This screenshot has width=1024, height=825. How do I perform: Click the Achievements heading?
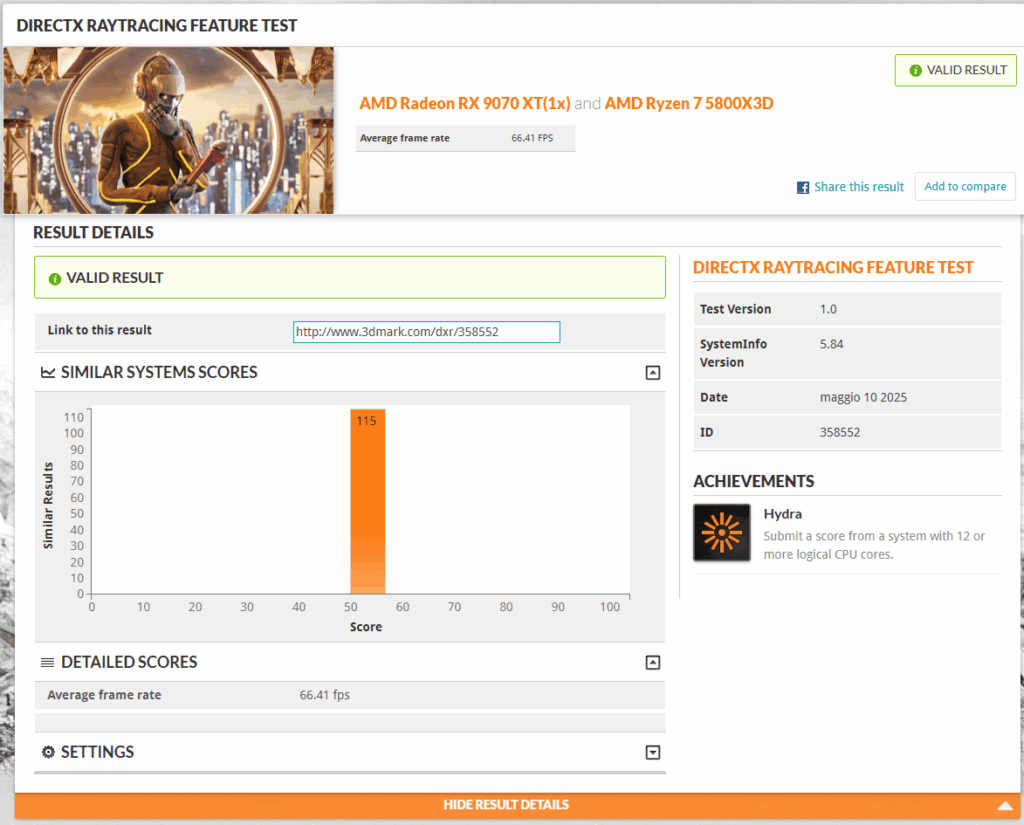754,481
